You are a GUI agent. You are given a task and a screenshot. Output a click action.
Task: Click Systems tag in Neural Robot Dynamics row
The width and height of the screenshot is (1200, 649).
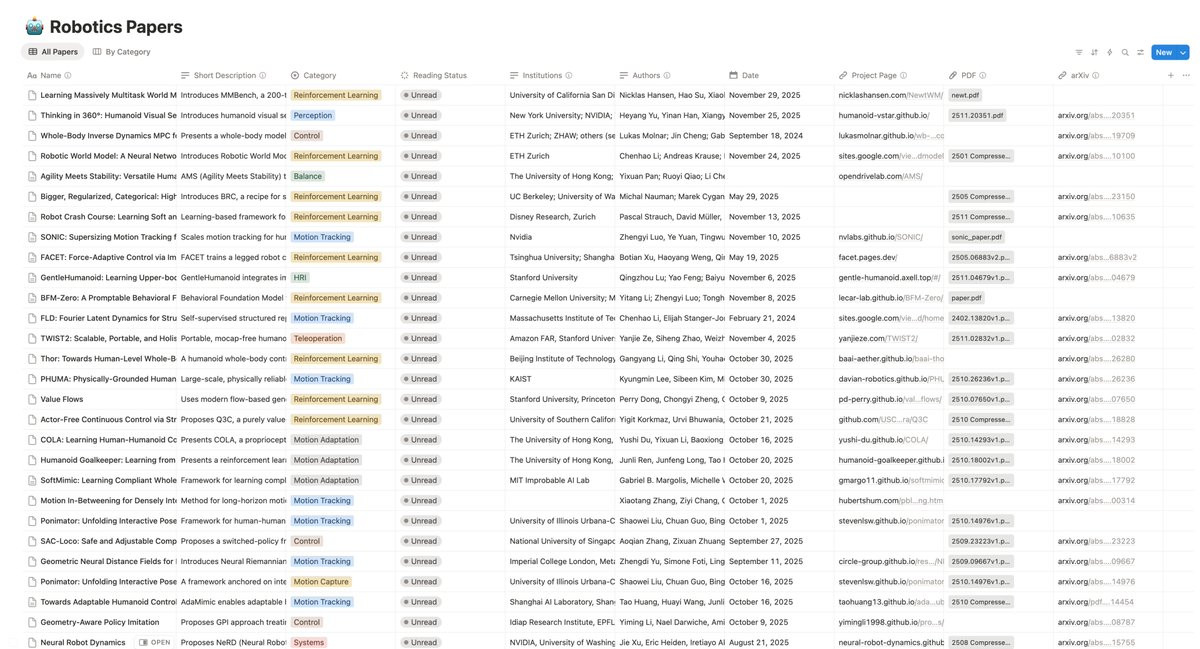(x=309, y=642)
